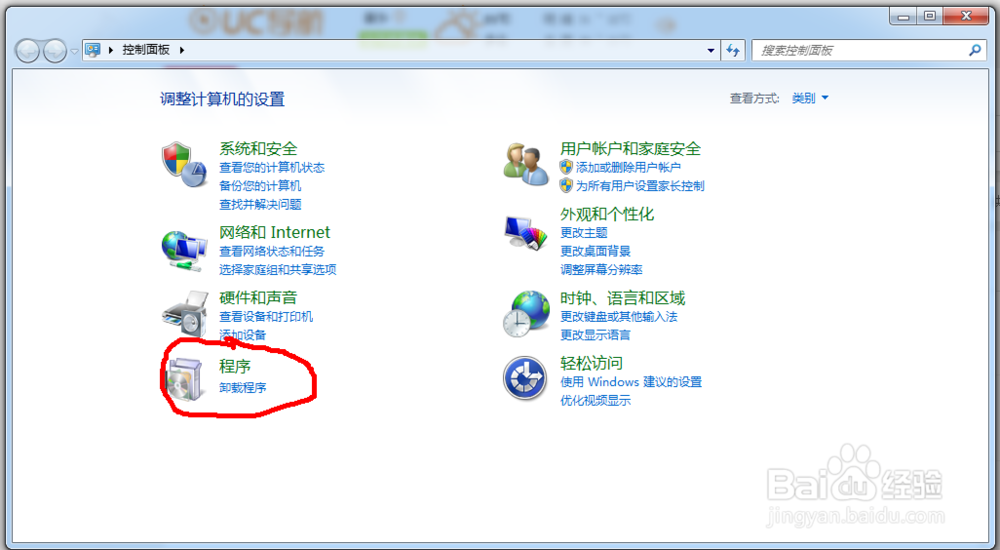Open User Accounts people icon
The height and width of the screenshot is (550, 1000).
[x=526, y=164]
